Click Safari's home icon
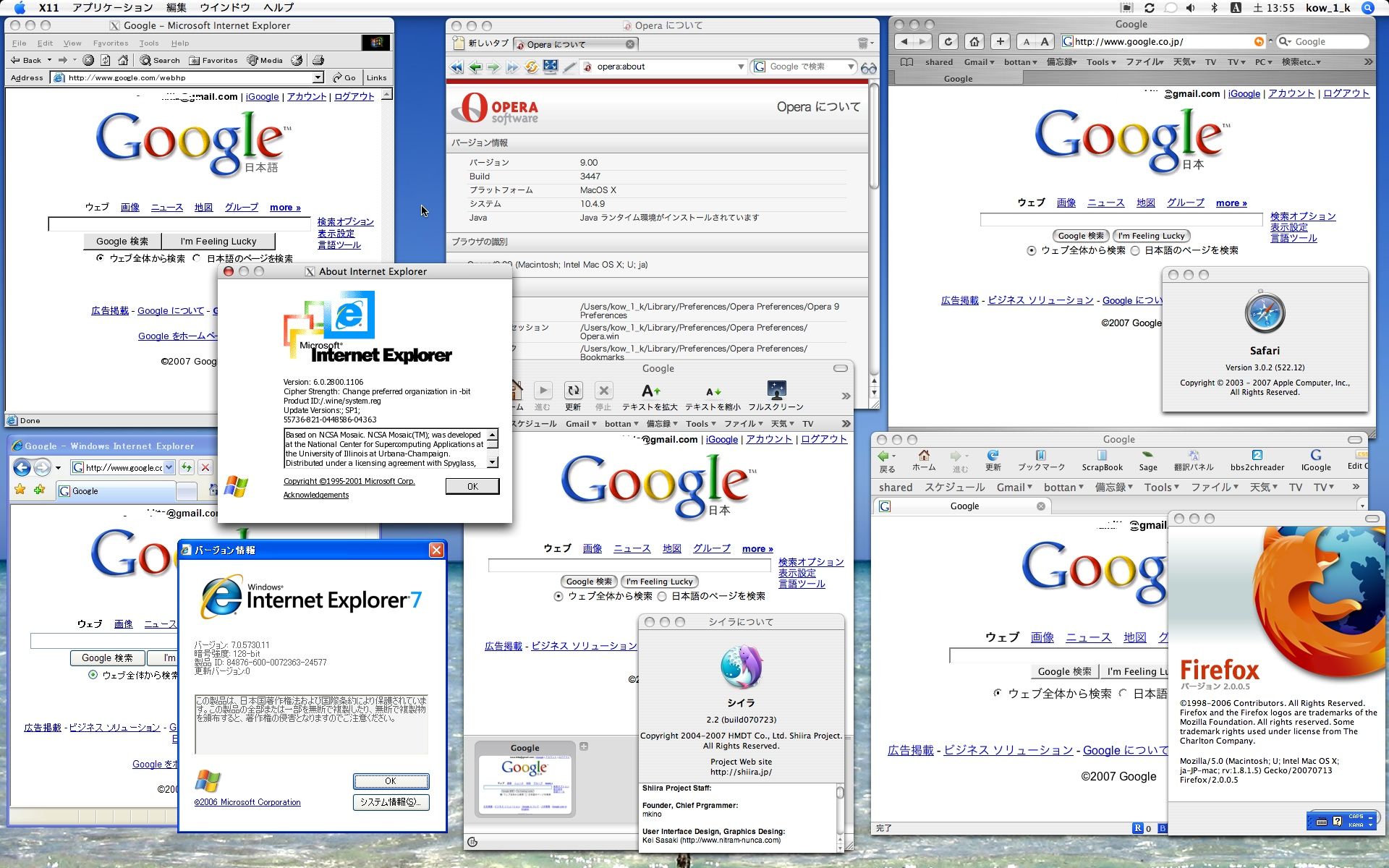Image resolution: width=1389 pixels, height=868 pixels. coord(974,42)
